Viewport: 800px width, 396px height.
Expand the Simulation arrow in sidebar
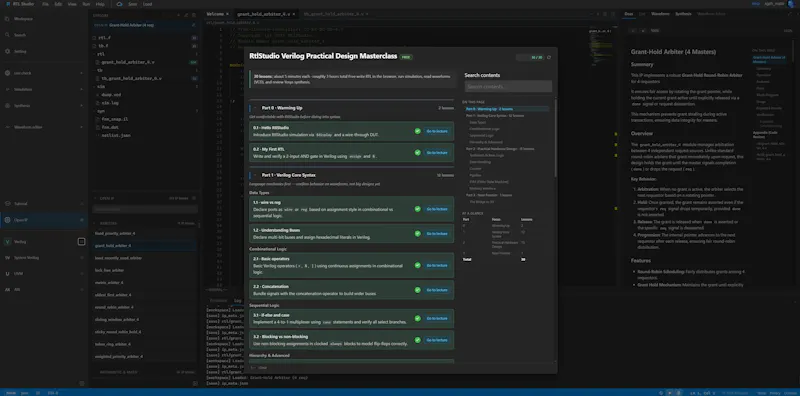click(82, 89)
